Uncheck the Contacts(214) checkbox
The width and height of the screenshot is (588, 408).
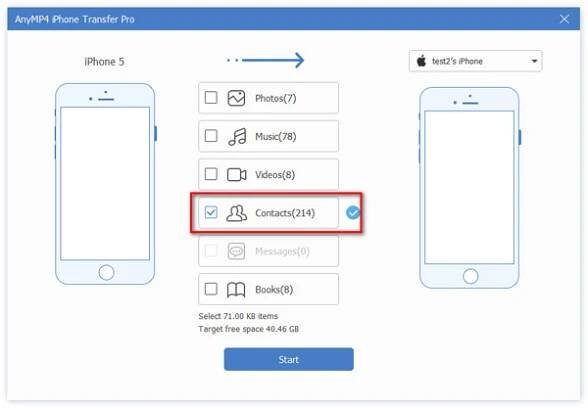click(x=211, y=212)
